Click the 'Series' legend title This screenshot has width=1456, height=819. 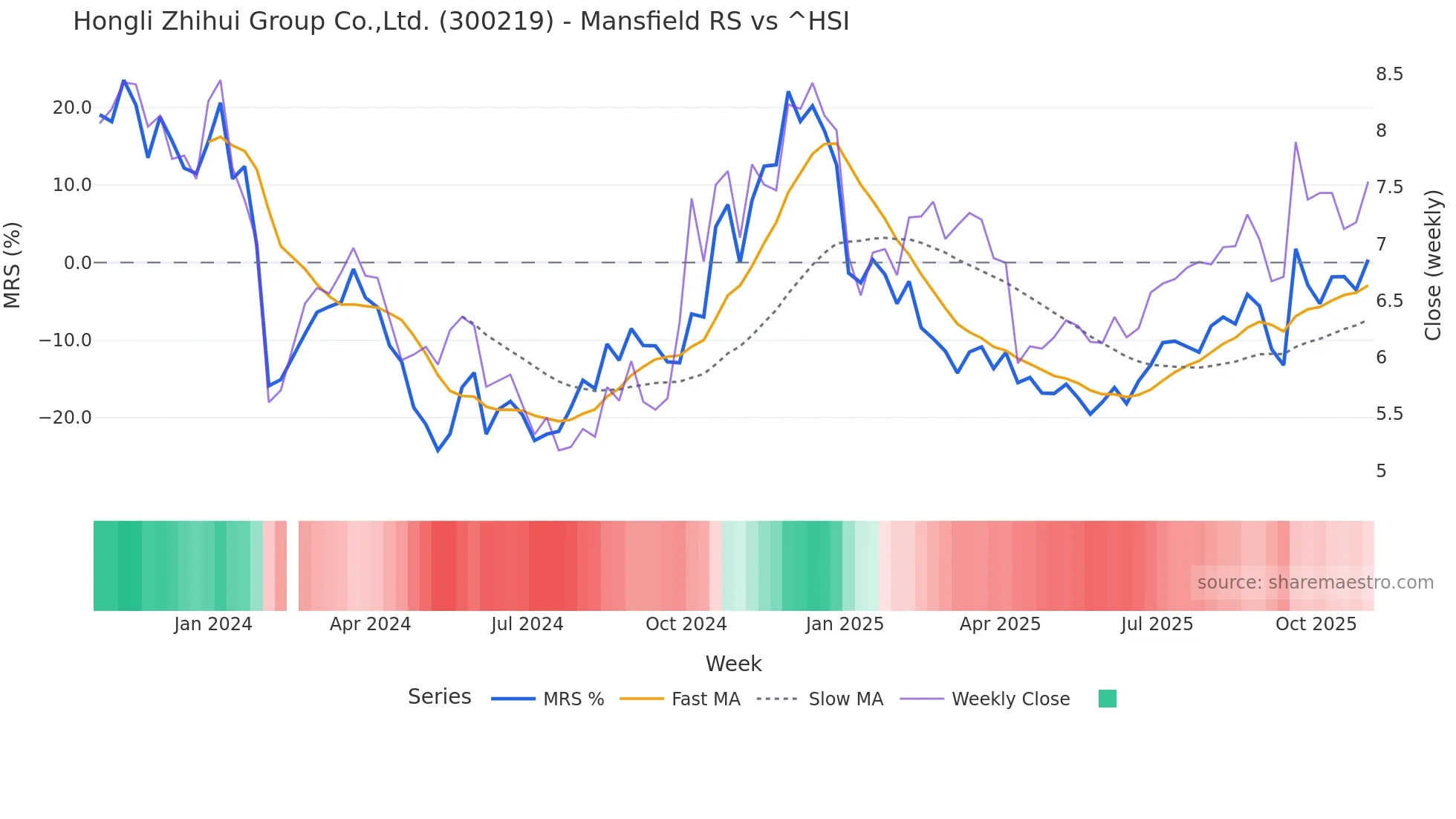pos(439,697)
